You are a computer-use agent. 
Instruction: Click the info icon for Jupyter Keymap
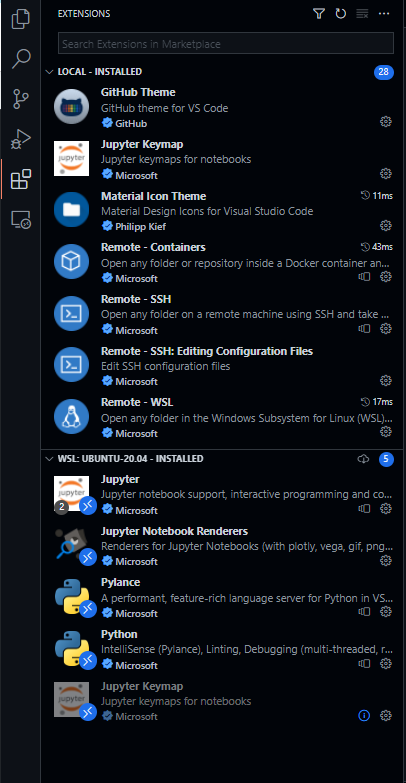[x=365, y=716]
